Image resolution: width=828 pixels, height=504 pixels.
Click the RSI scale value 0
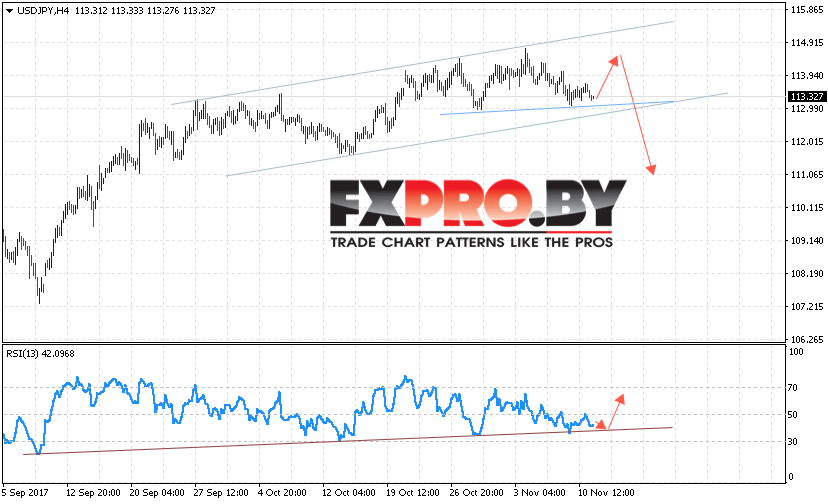pyautogui.click(x=791, y=477)
